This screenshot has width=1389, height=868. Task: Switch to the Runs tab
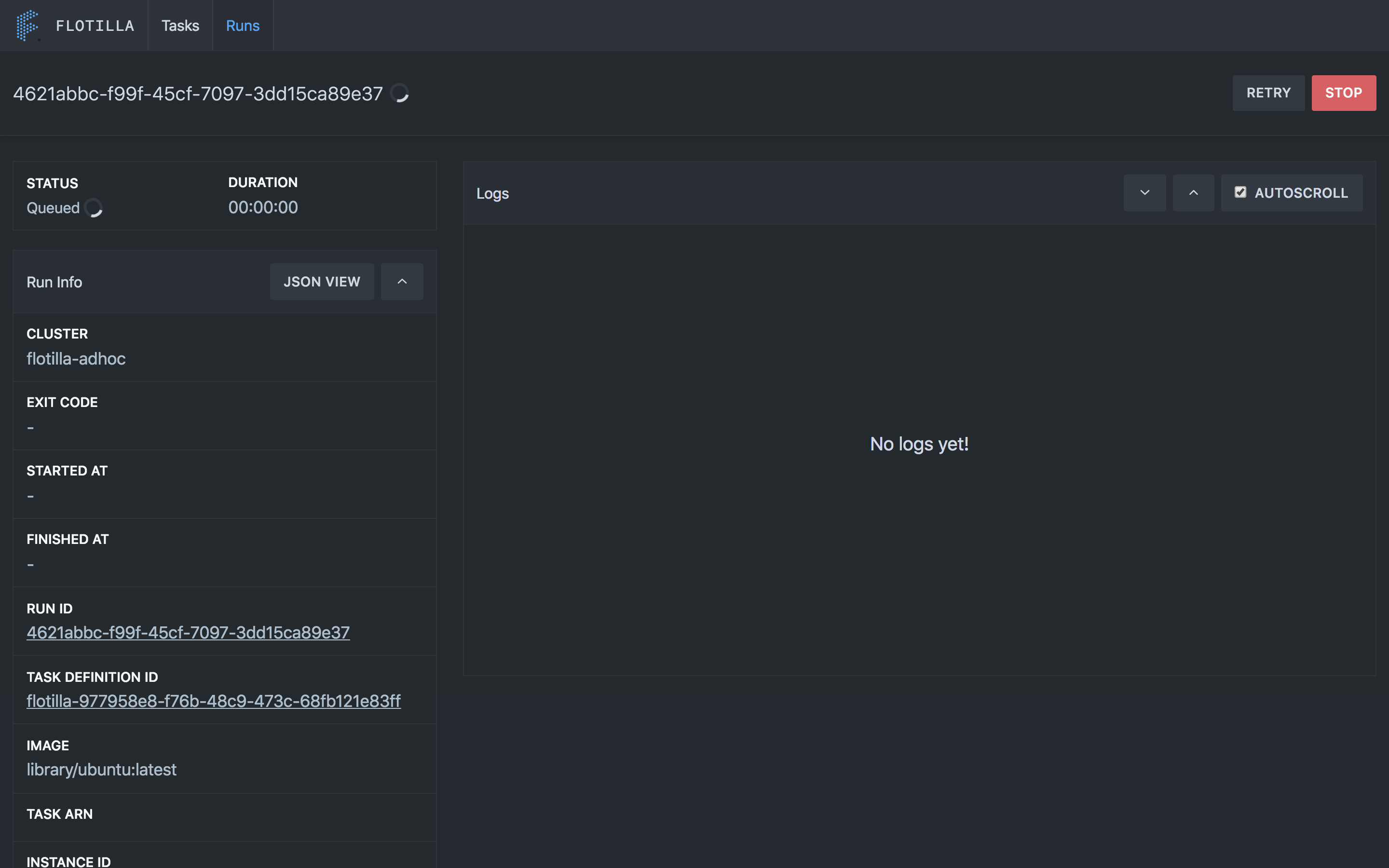tap(243, 26)
